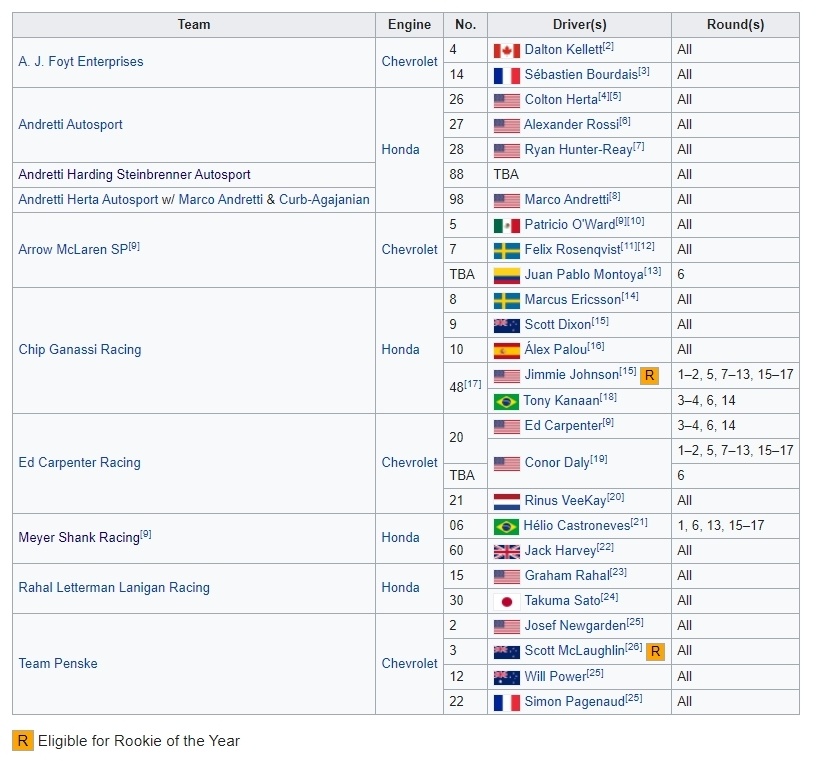Click the R legend badge before Eligible for Rookie
This screenshot has height=761, width=818.
pyautogui.click(x=22, y=741)
